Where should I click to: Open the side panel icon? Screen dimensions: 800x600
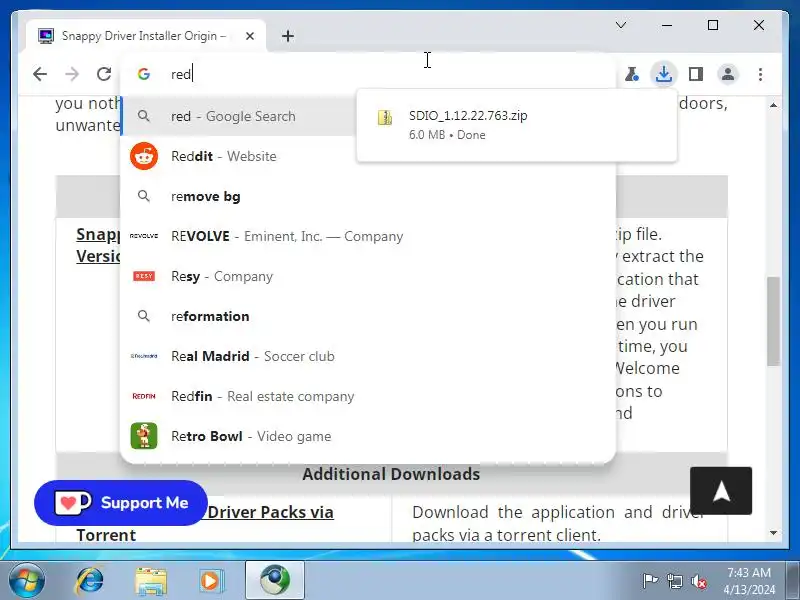point(696,74)
